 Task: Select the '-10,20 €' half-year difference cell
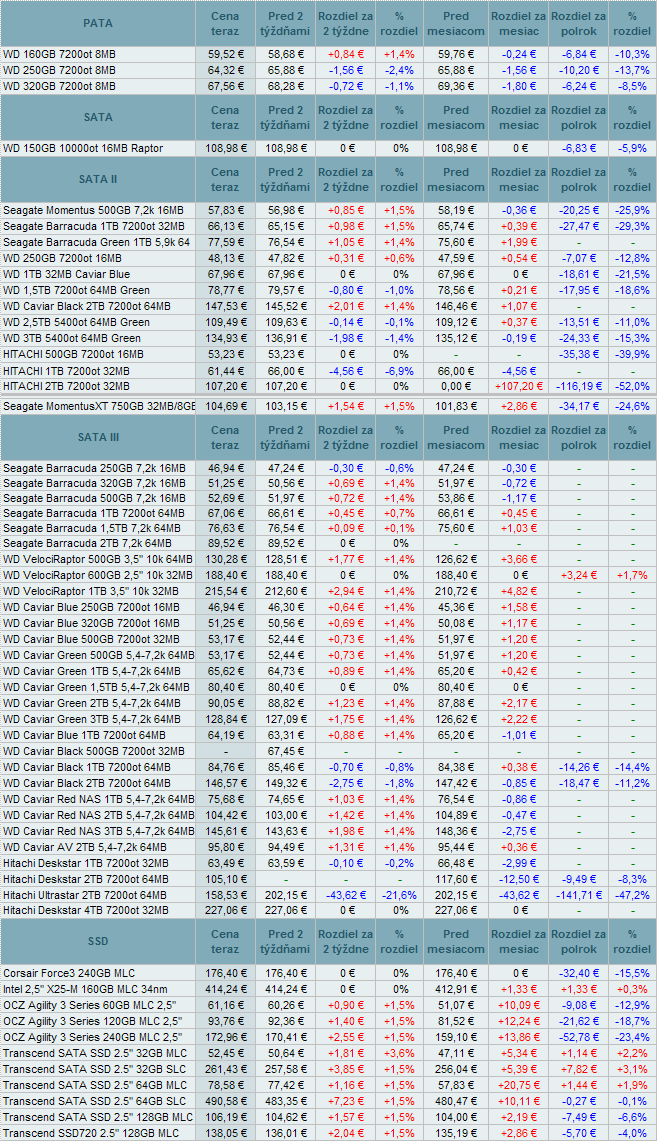tap(578, 70)
